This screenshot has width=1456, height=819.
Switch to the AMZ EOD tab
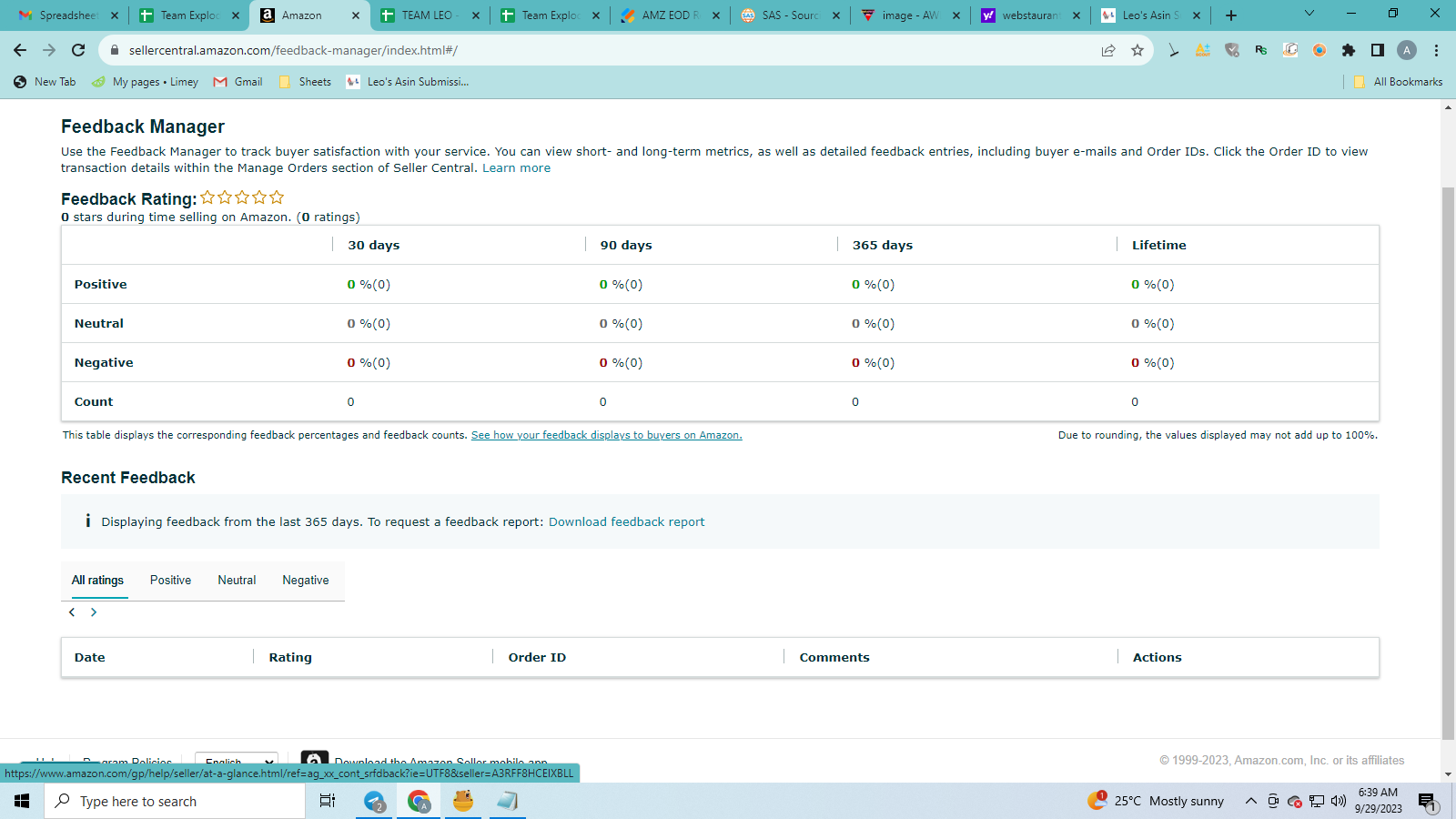tap(670, 15)
